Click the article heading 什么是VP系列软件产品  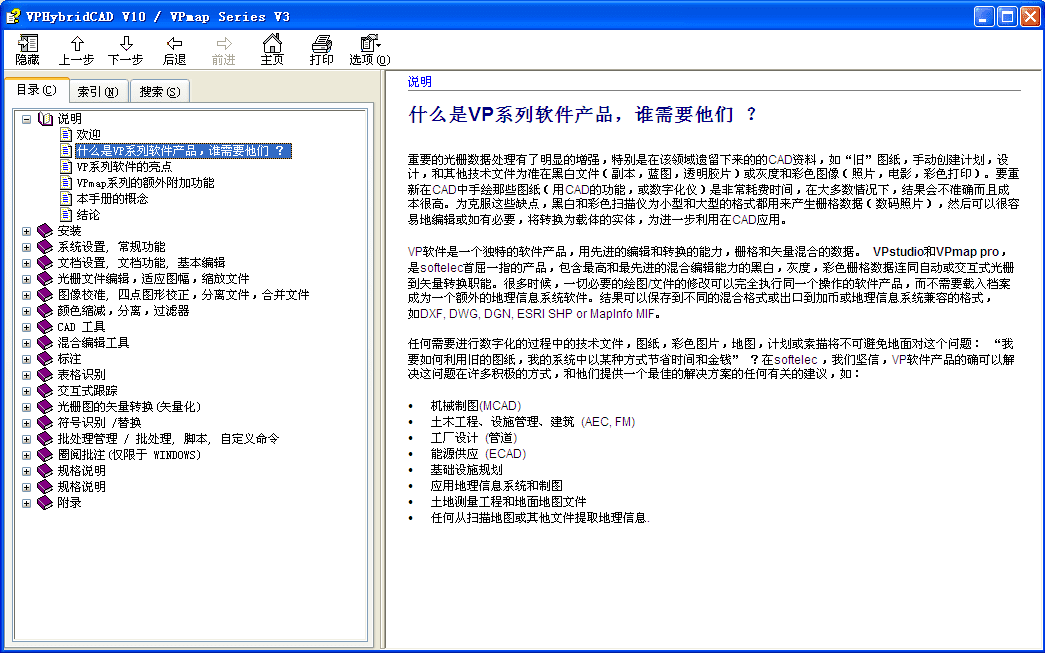[x=583, y=115]
